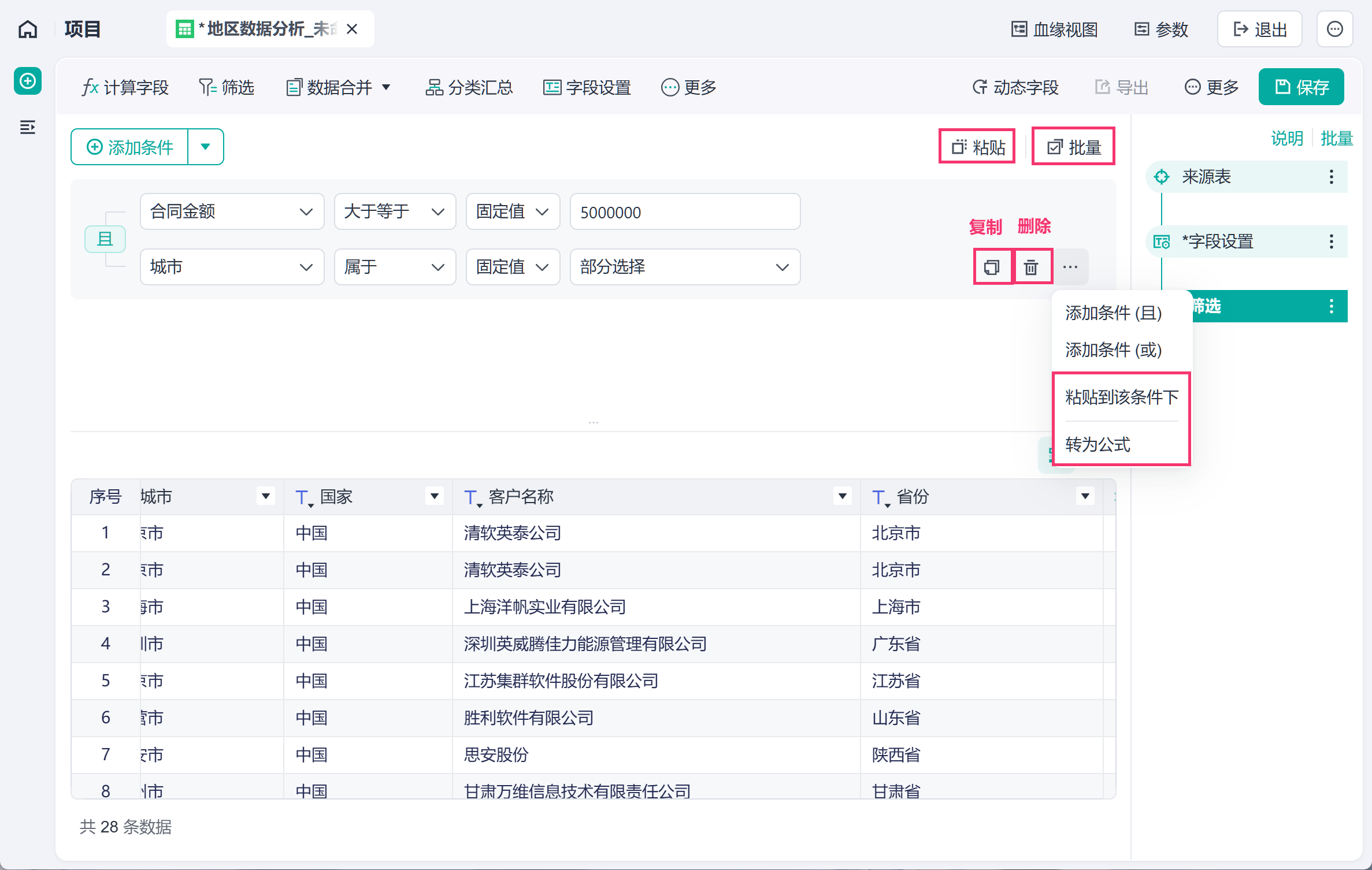This screenshot has height=870, width=1372.
Task: Click the 批量 link in right panel
Action: pos(1337,139)
